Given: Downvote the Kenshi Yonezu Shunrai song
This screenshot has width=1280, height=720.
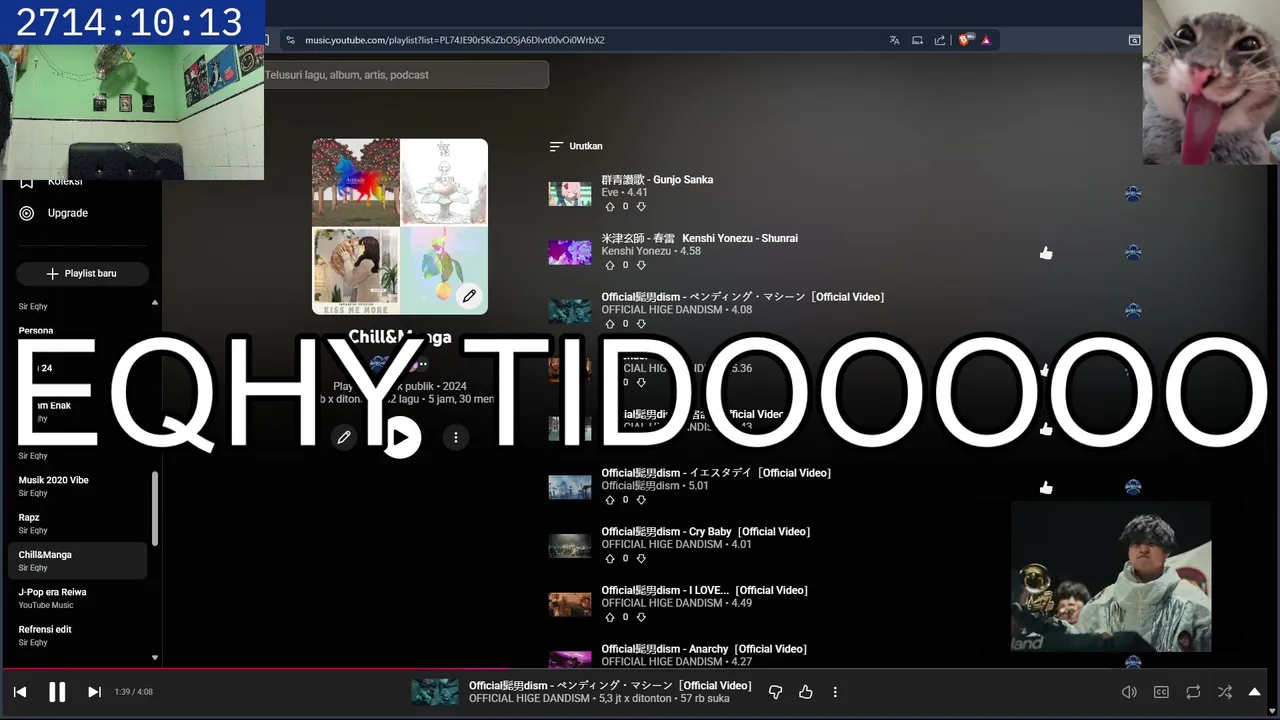Looking at the screenshot, I should click(x=641, y=265).
